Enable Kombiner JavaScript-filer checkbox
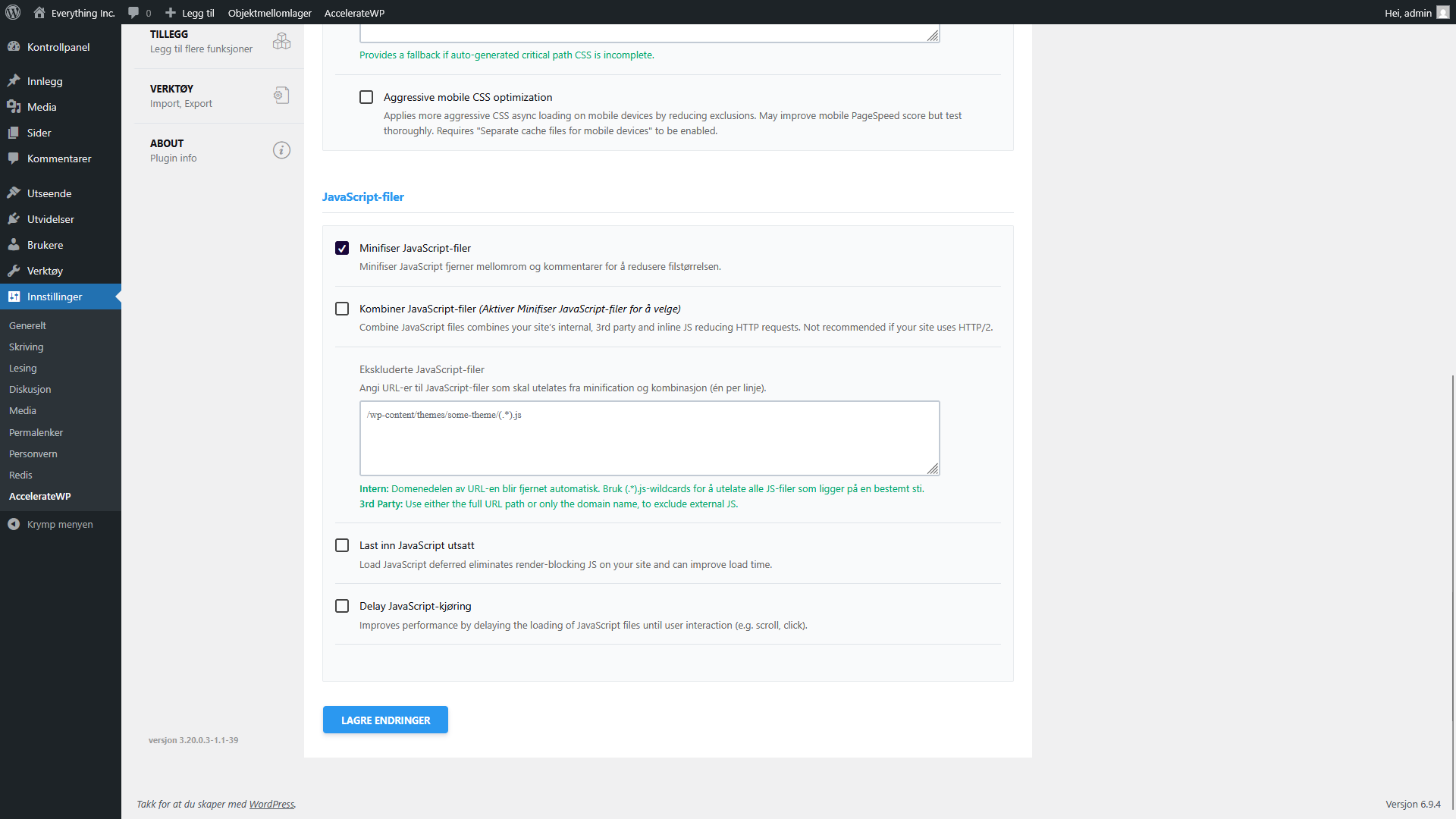This screenshot has height=819, width=1456. [342, 309]
